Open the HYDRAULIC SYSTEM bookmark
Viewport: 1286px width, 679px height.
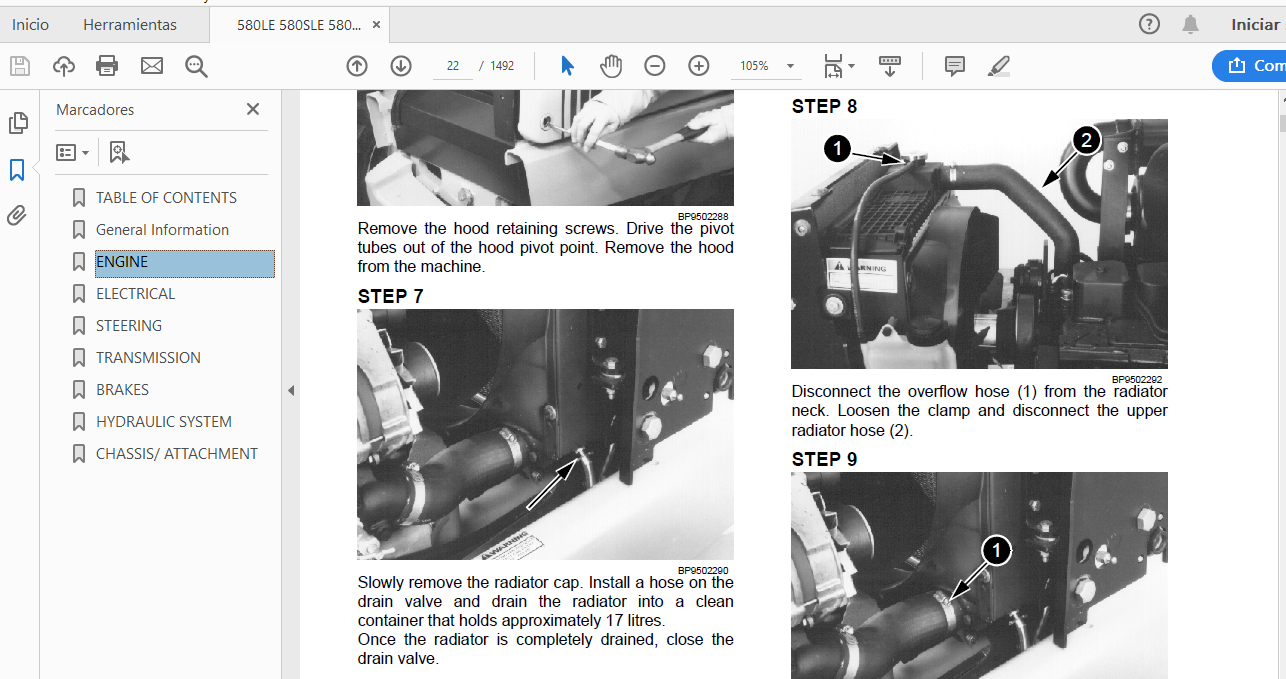pos(164,422)
